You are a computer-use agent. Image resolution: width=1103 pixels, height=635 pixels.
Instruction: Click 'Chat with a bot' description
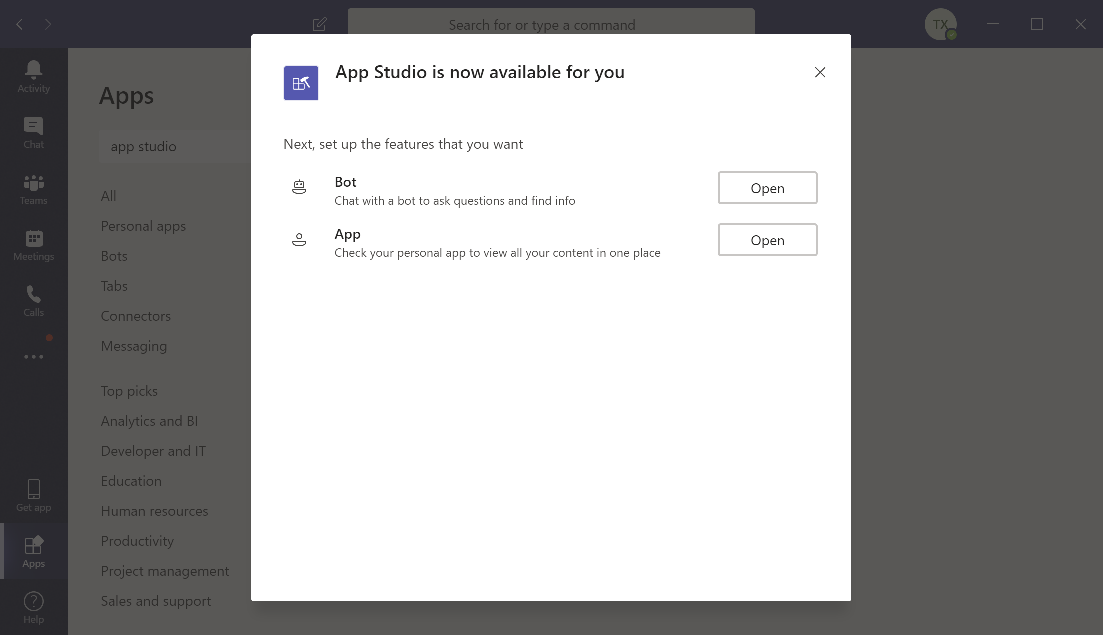coord(454,200)
